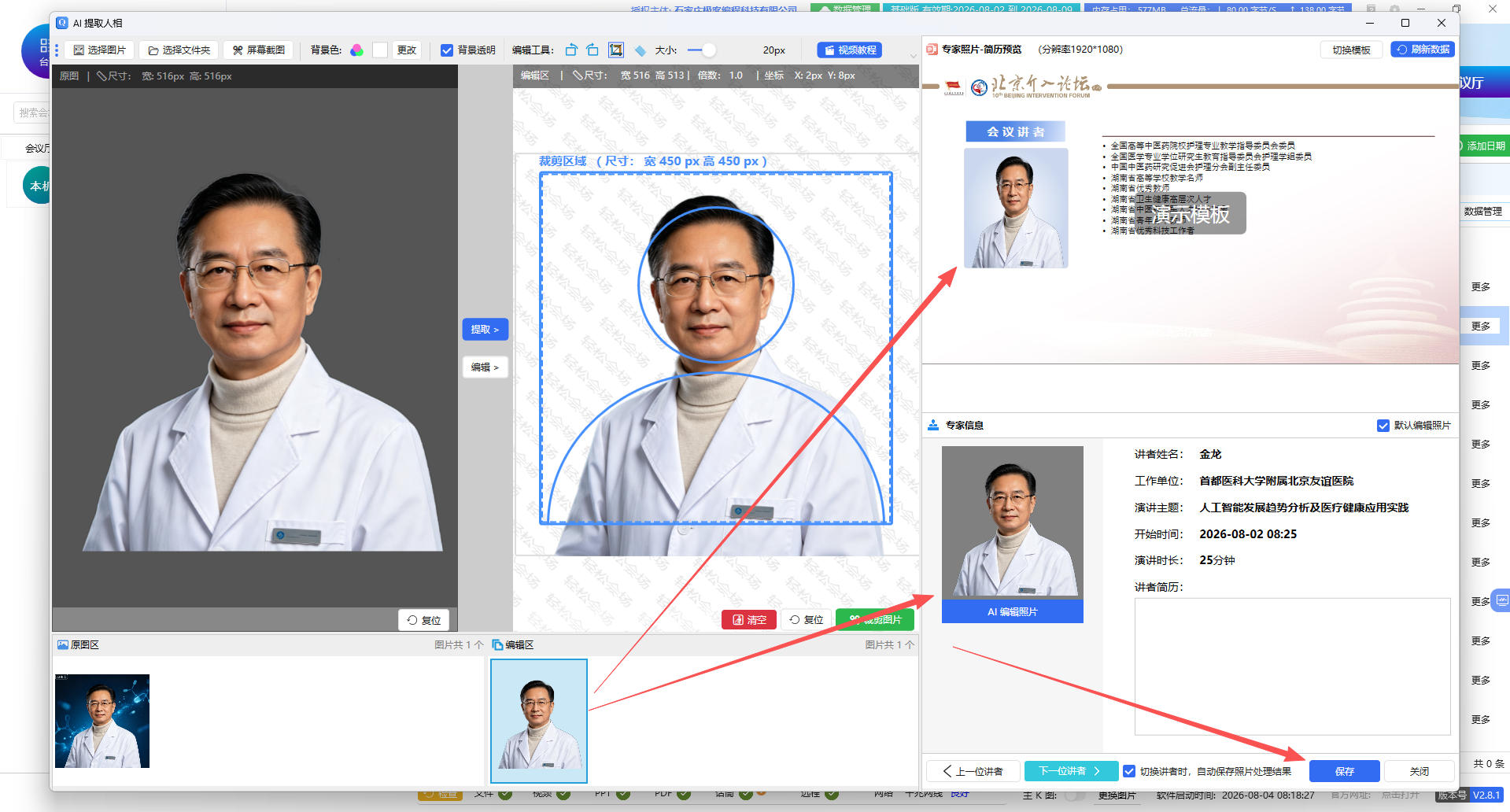Rotate the image with the first rotate tool
This screenshot has width=1510, height=812.
click(x=571, y=50)
